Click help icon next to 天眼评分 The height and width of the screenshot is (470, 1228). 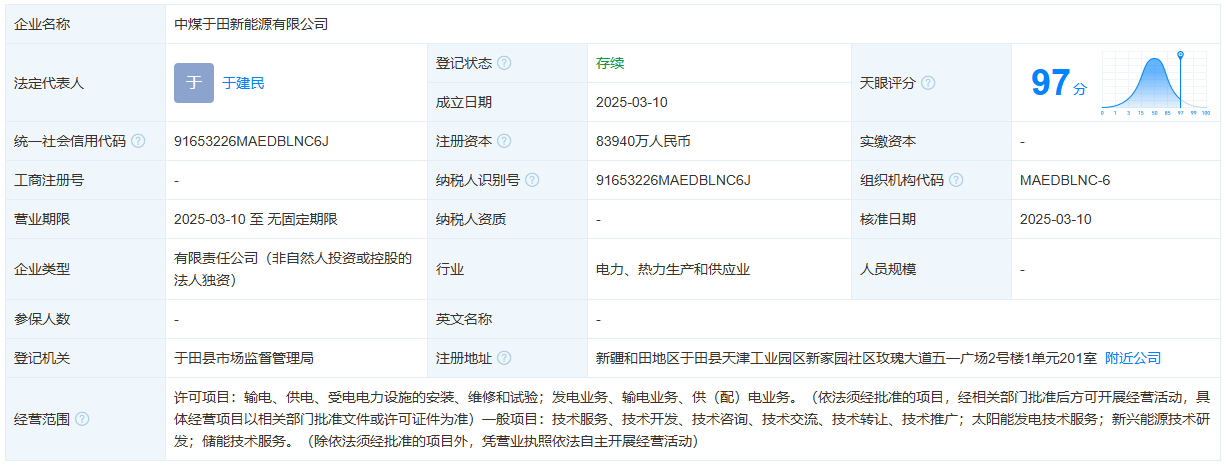(928, 83)
